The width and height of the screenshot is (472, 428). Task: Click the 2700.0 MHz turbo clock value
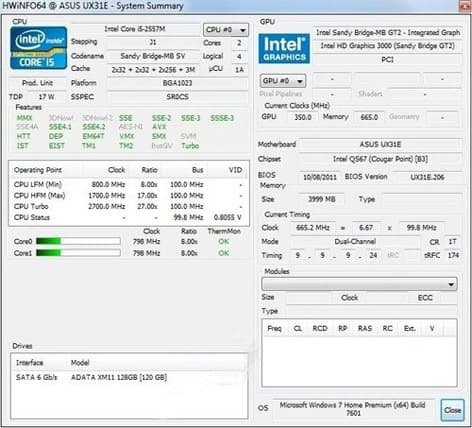click(107, 206)
